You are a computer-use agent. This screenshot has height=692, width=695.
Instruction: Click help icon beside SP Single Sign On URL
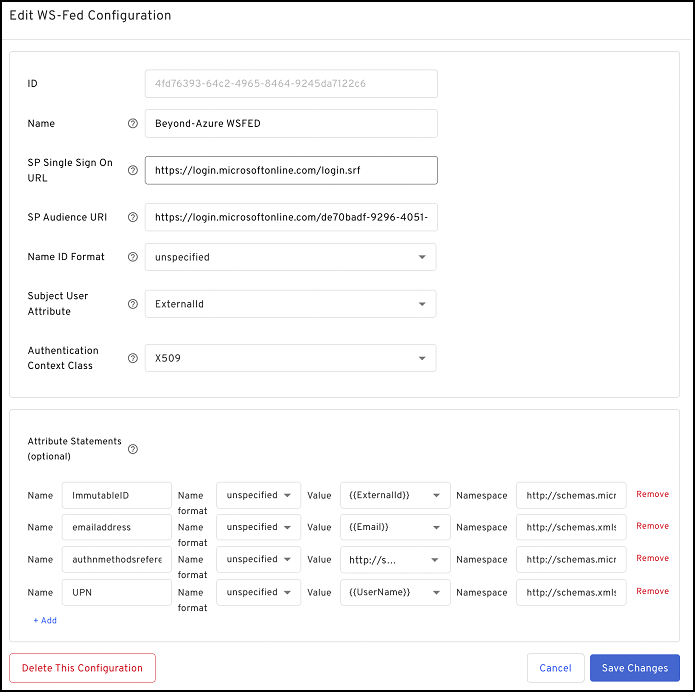click(133, 171)
